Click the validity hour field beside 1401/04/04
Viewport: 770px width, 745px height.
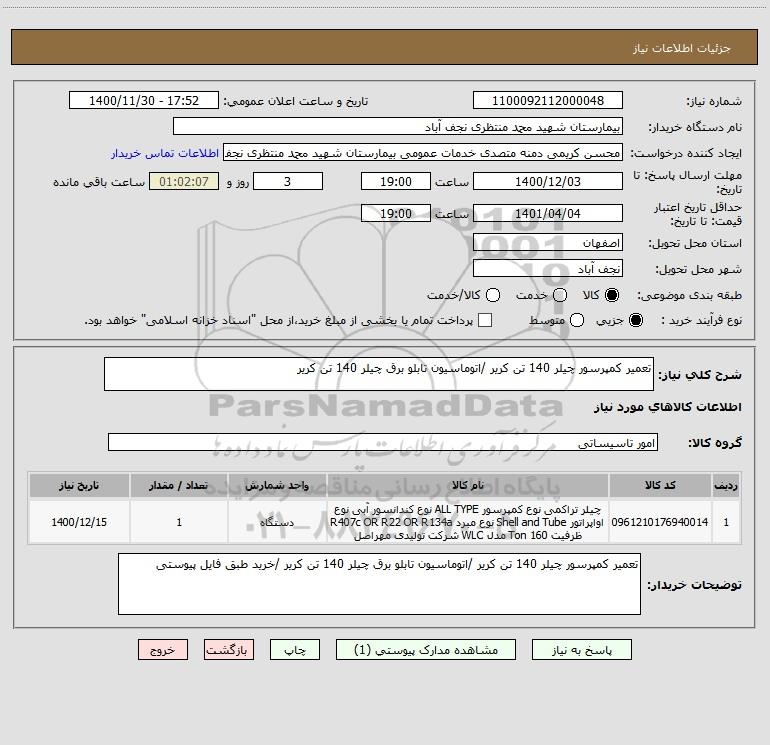click(x=396, y=213)
